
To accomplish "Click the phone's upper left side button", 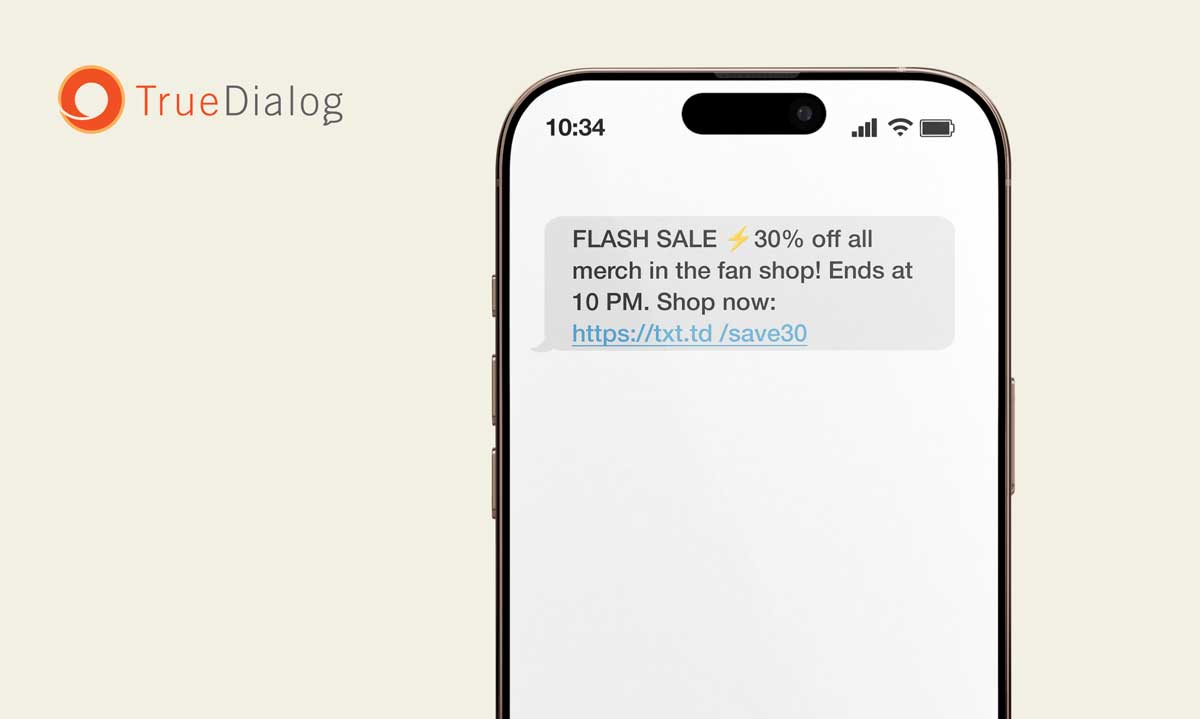I will tap(494, 296).
